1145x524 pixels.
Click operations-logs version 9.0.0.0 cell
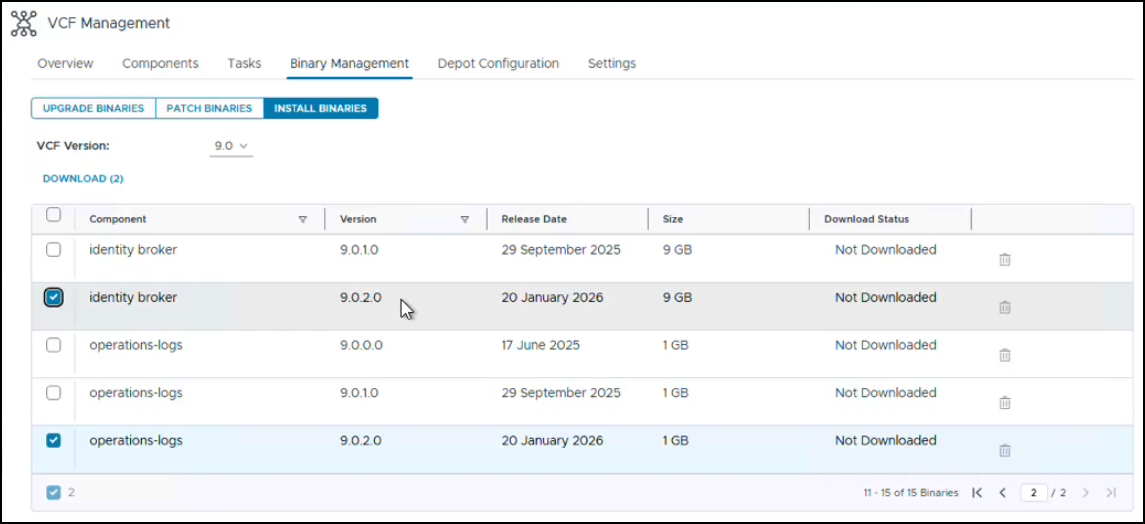point(361,345)
